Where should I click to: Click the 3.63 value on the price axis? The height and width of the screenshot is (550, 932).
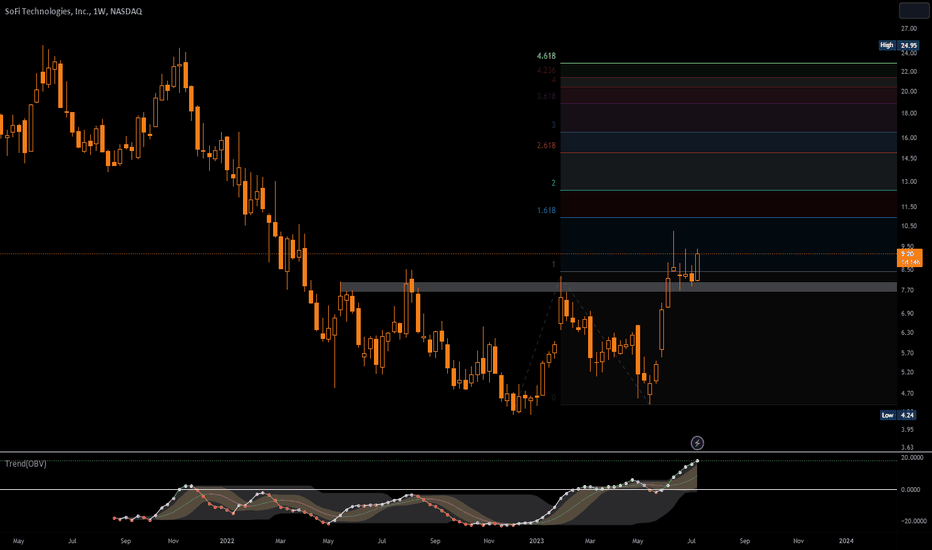(x=907, y=448)
